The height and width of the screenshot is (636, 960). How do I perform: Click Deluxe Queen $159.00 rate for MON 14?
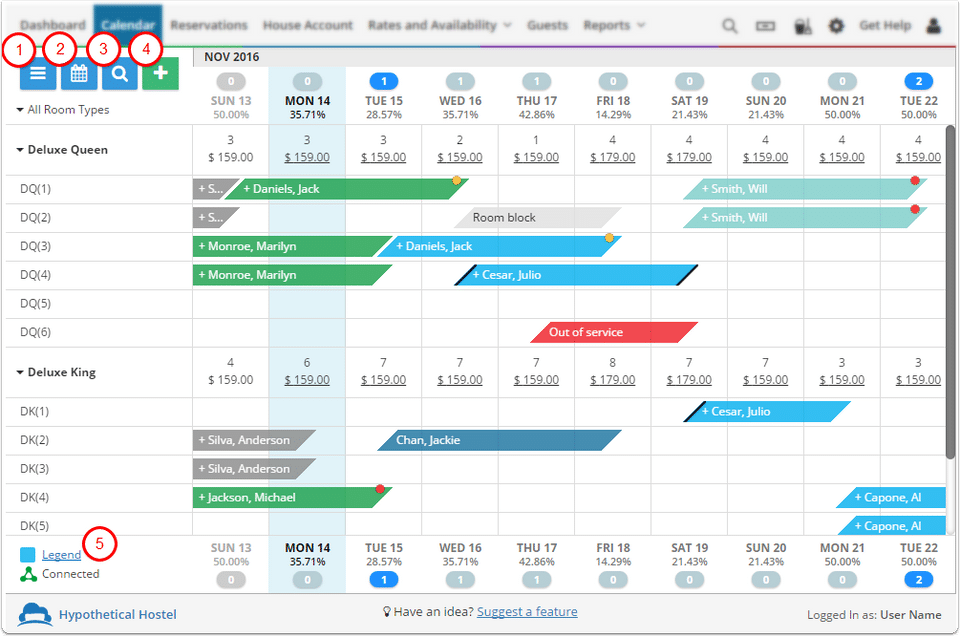click(x=307, y=157)
